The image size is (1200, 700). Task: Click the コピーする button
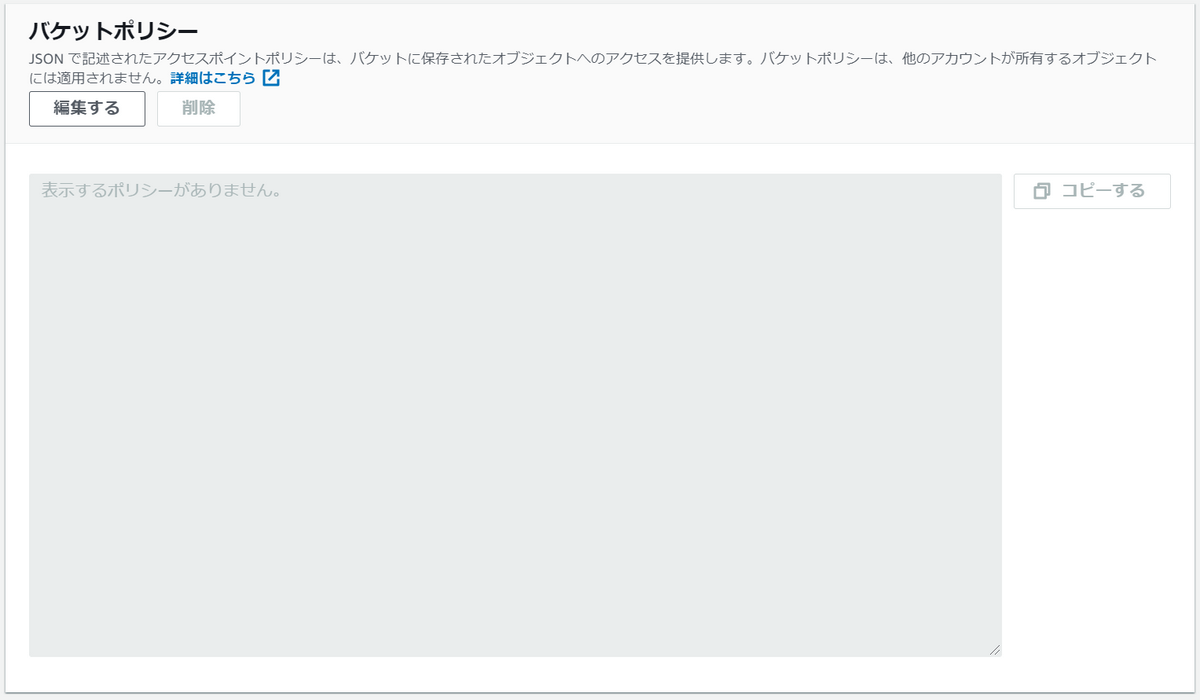tap(1092, 191)
